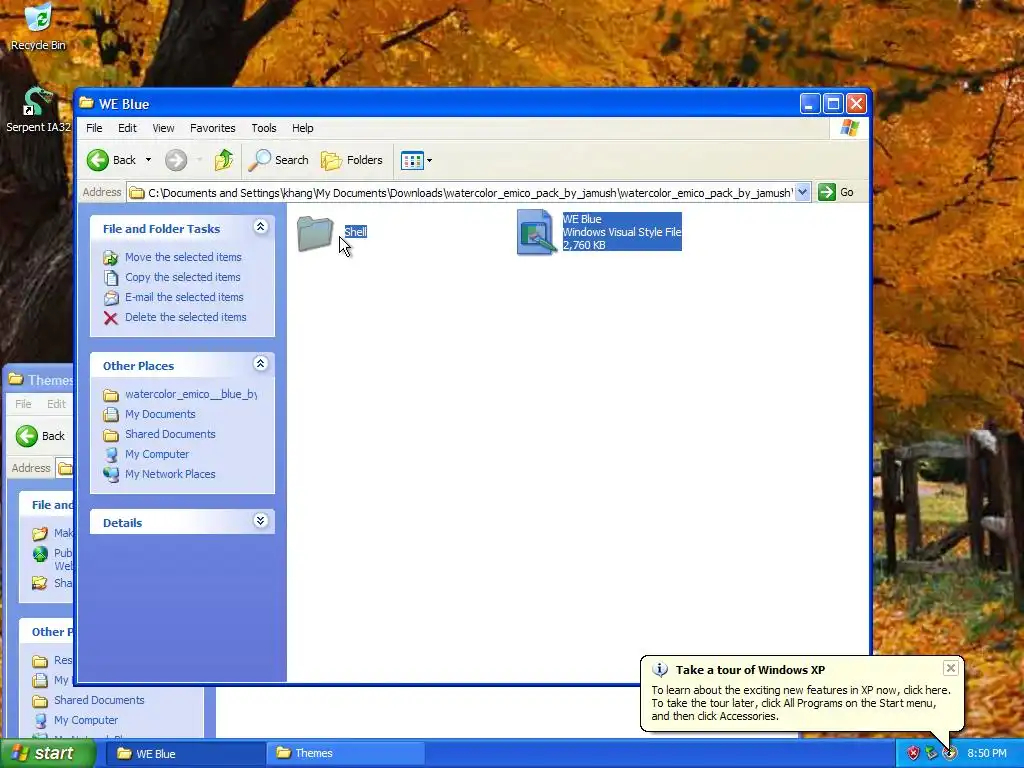
Task: Click the Move selected items icon
Action: click(111, 258)
